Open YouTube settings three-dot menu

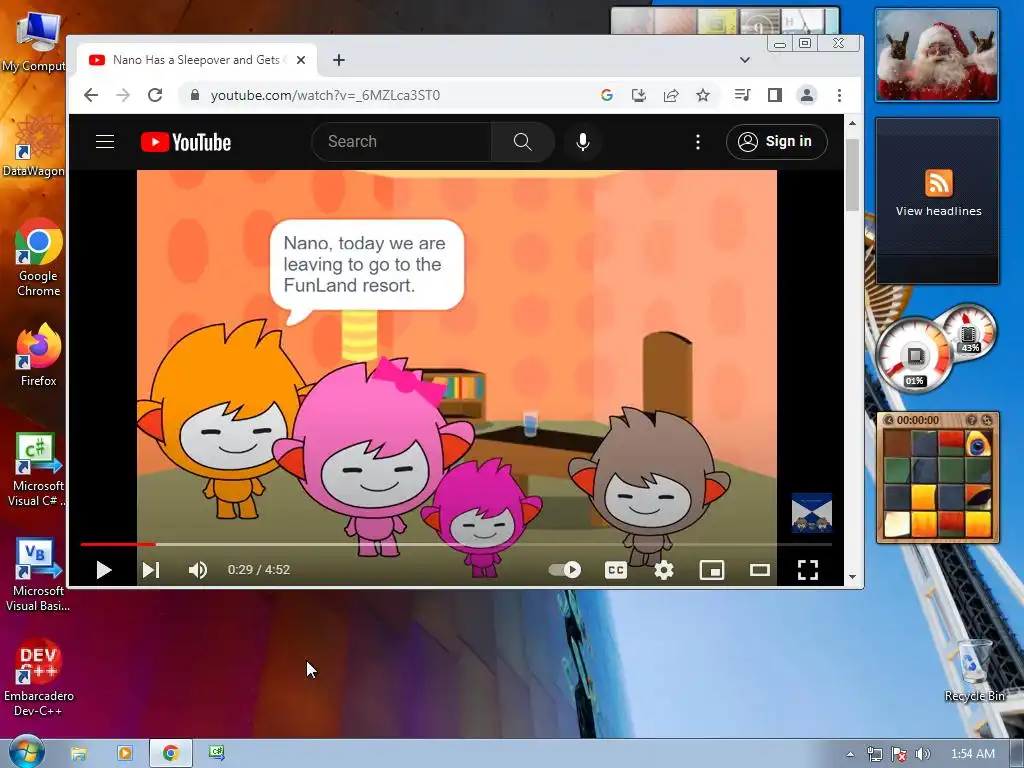(x=697, y=142)
